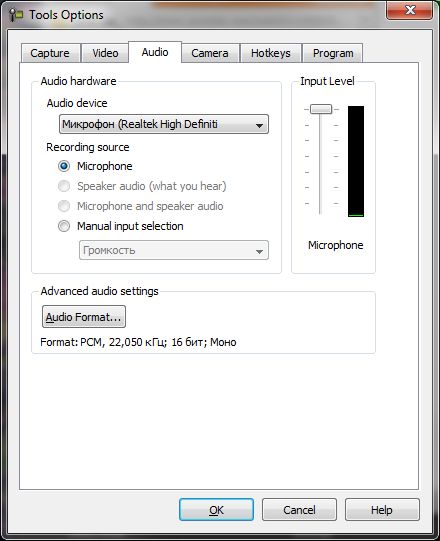Image resolution: width=440 pixels, height=541 pixels.
Task: Go to the Camera tab
Action: pos(210,53)
